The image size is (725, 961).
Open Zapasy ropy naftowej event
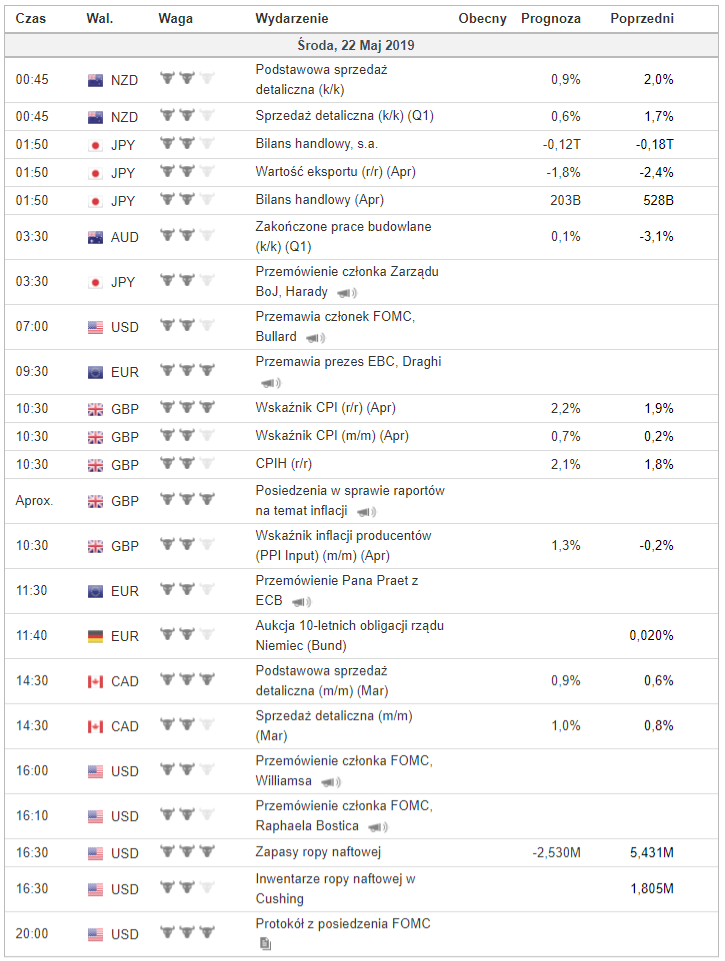click(x=319, y=853)
